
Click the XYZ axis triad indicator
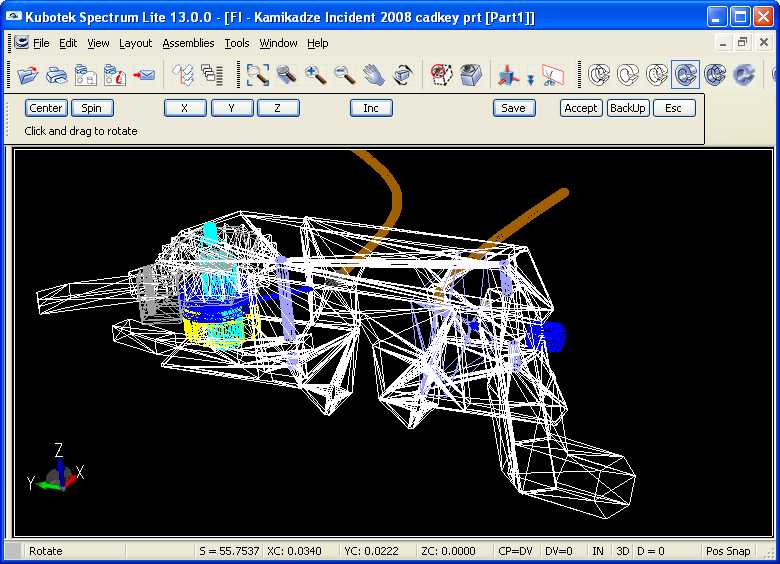pyautogui.click(x=56, y=473)
